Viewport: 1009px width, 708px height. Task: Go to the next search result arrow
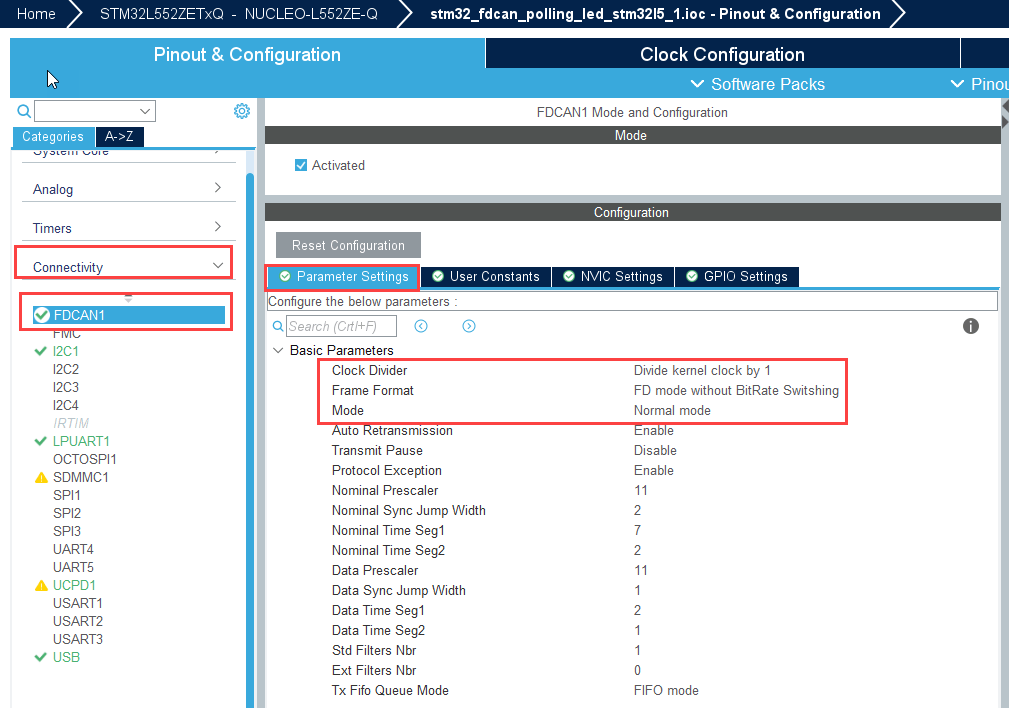click(x=469, y=326)
